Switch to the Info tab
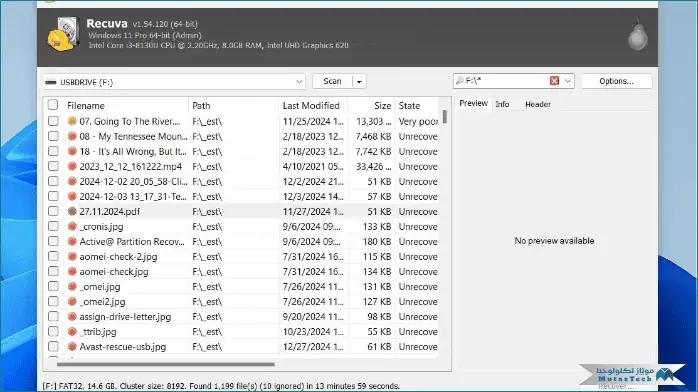Viewport: 698px width, 392px height. pyautogui.click(x=502, y=104)
